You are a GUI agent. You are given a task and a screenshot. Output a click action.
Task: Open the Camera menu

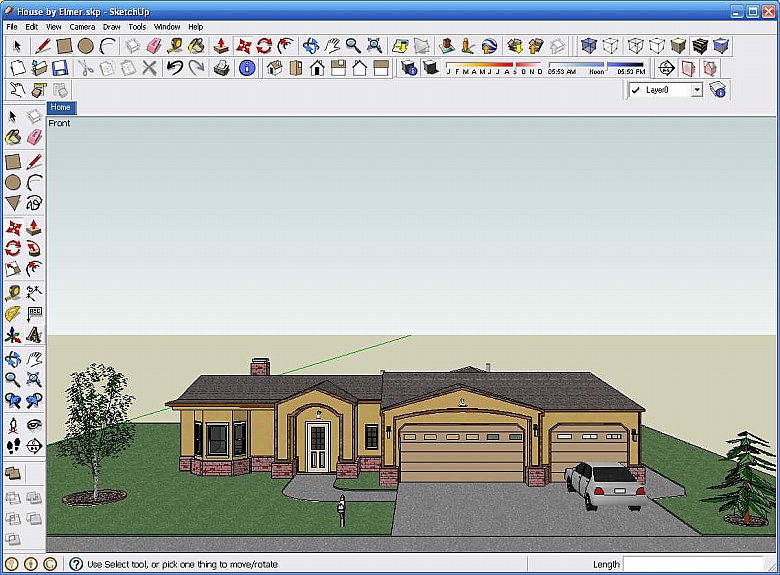(82, 27)
